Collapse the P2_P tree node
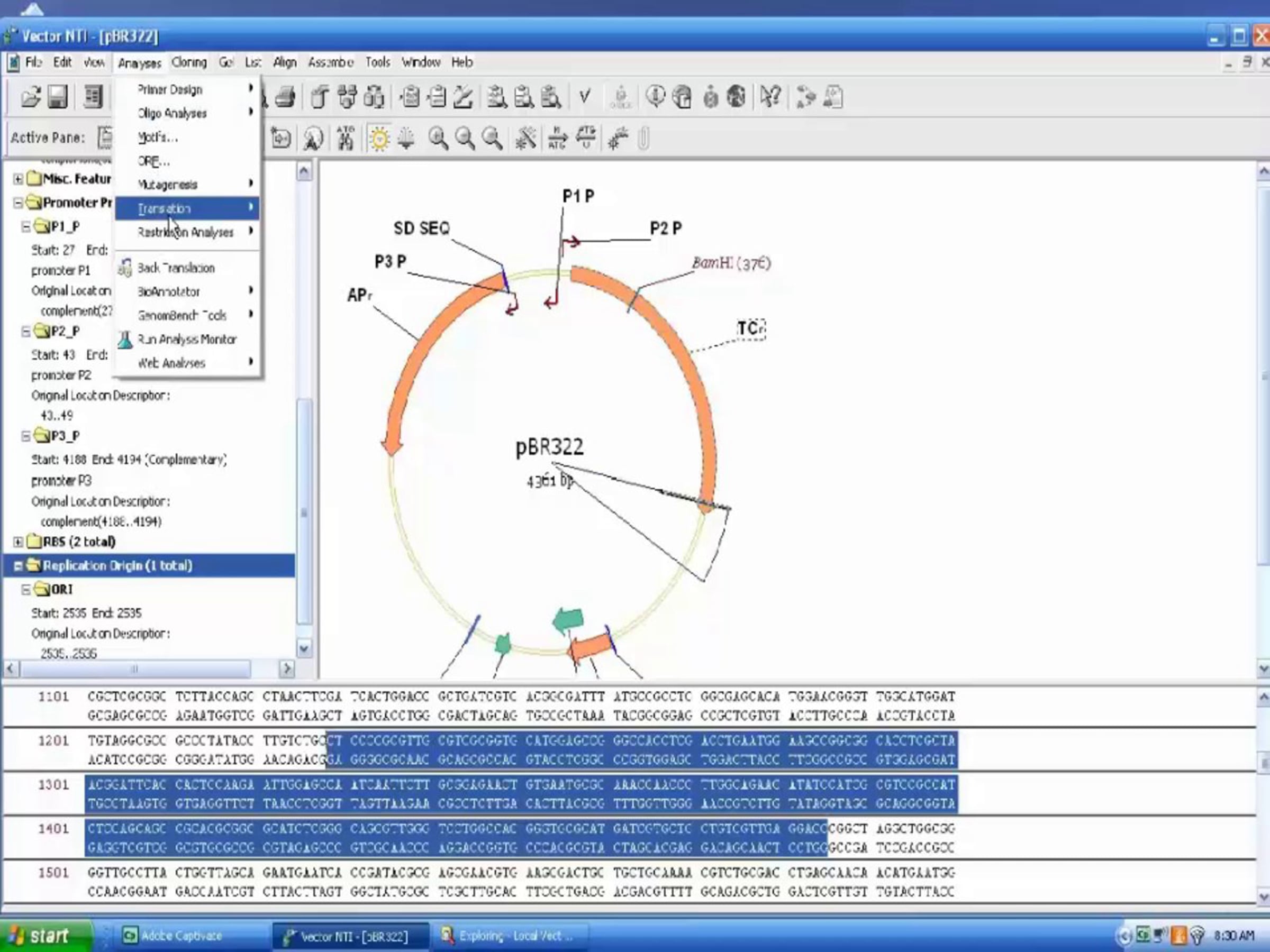 coord(26,332)
